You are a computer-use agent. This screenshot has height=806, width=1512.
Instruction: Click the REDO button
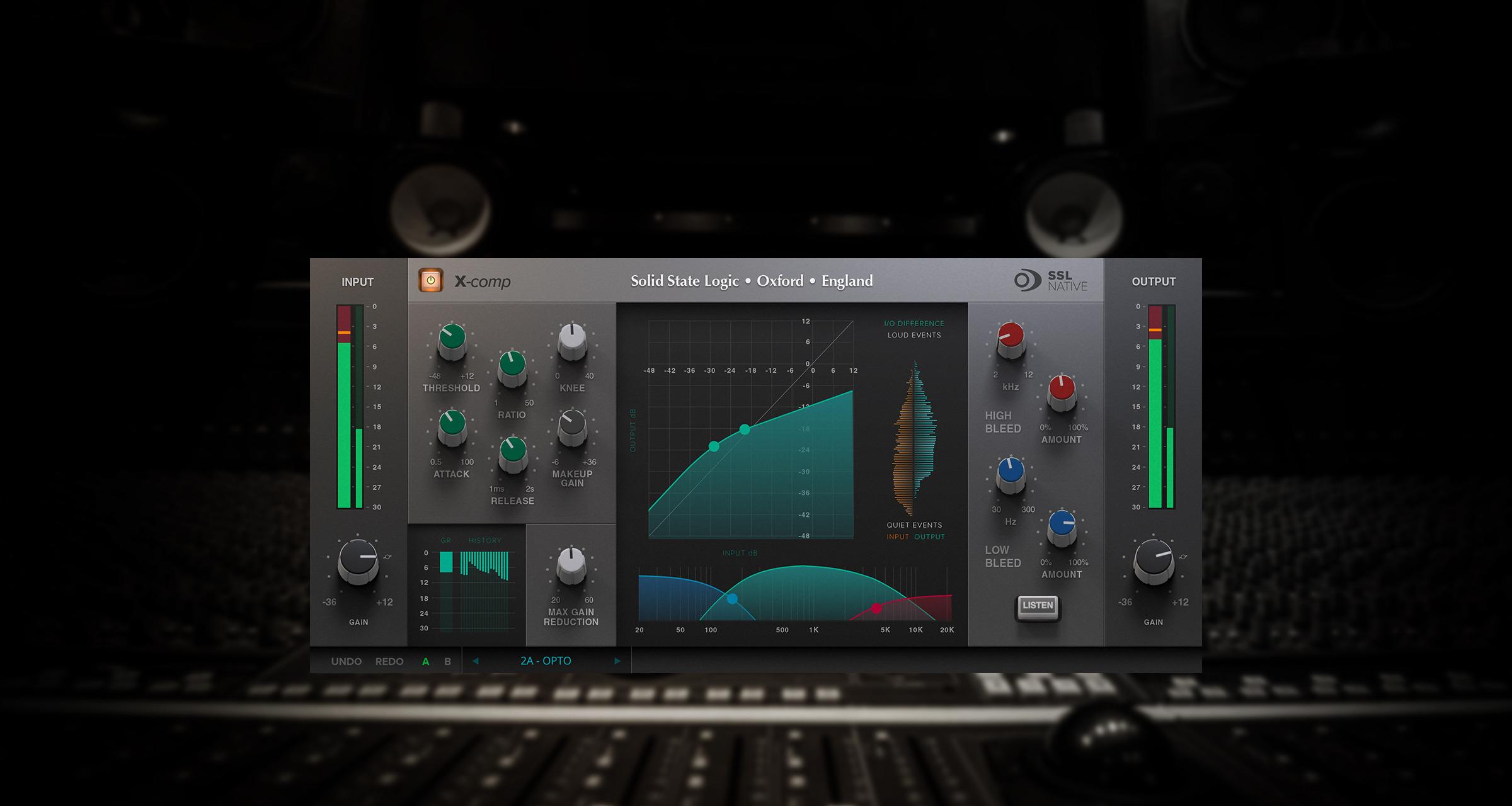coord(389,661)
